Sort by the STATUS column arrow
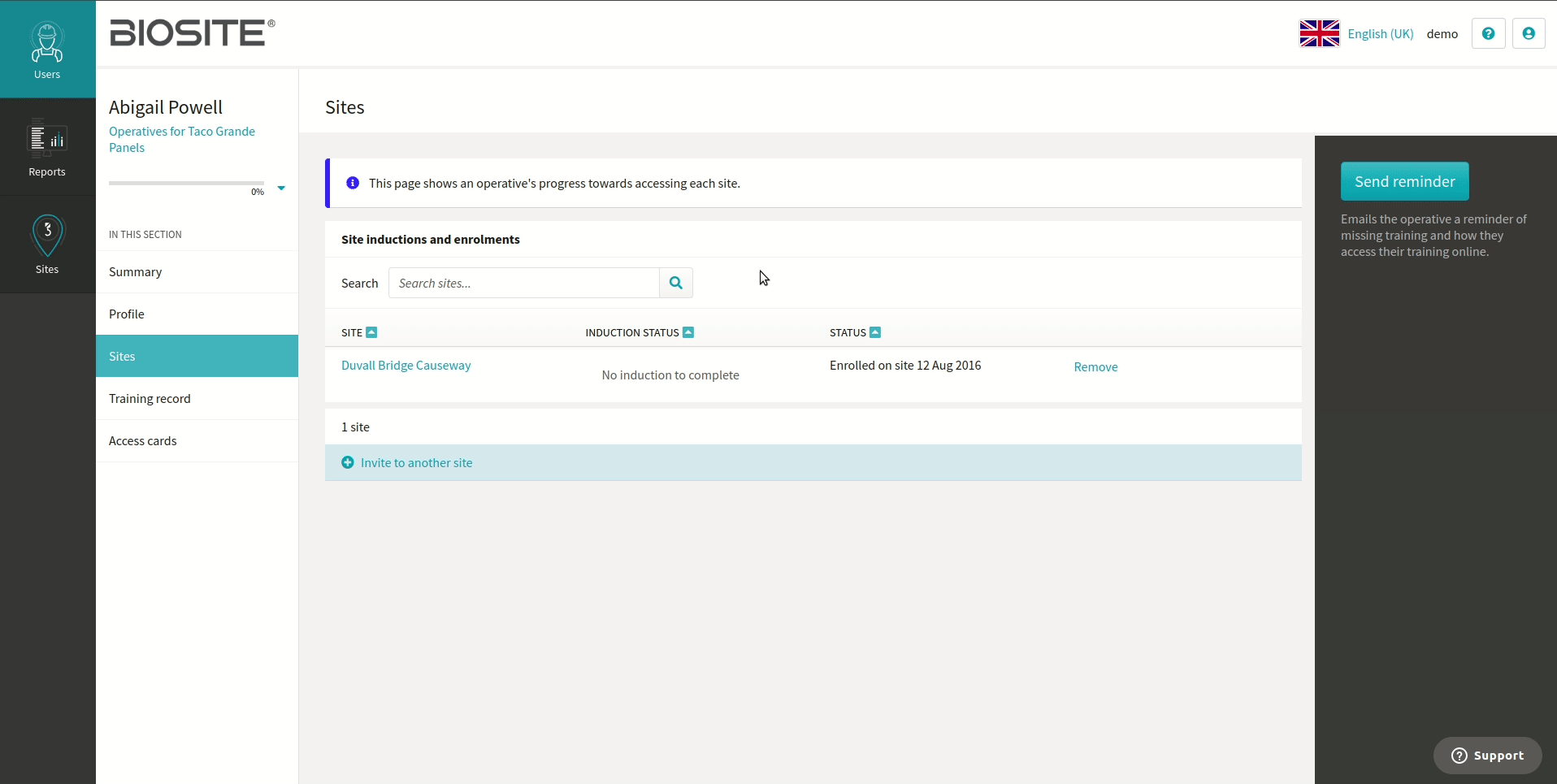The height and width of the screenshot is (784, 1557). tap(875, 332)
